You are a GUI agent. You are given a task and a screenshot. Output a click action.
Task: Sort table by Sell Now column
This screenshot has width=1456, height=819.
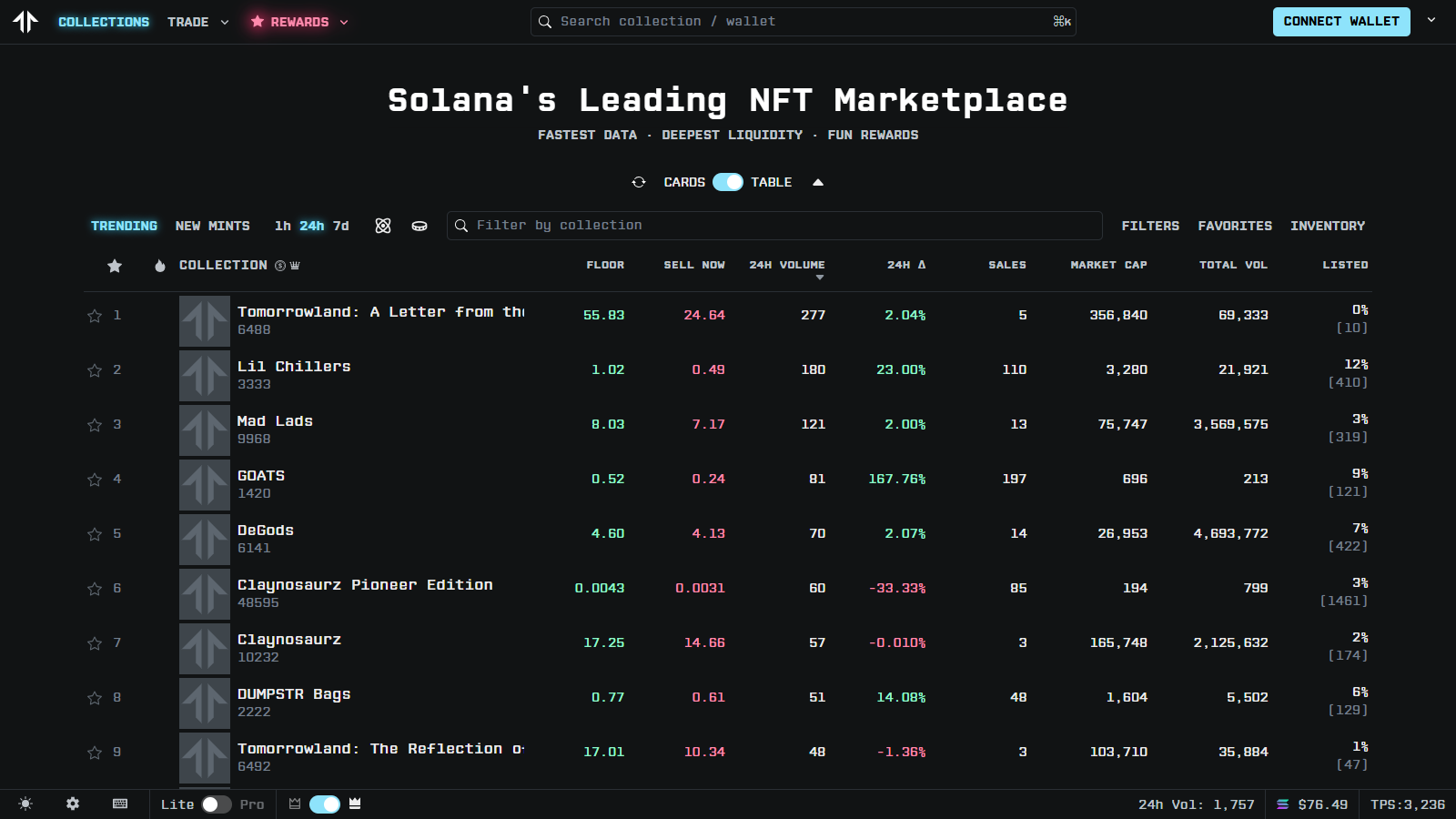click(x=694, y=265)
